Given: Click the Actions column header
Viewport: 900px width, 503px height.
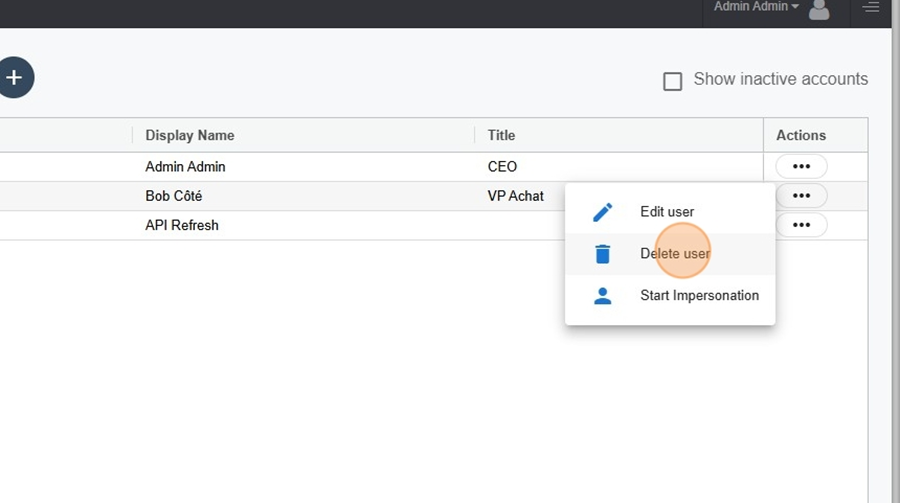Looking at the screenshot, I should [801, 136].
